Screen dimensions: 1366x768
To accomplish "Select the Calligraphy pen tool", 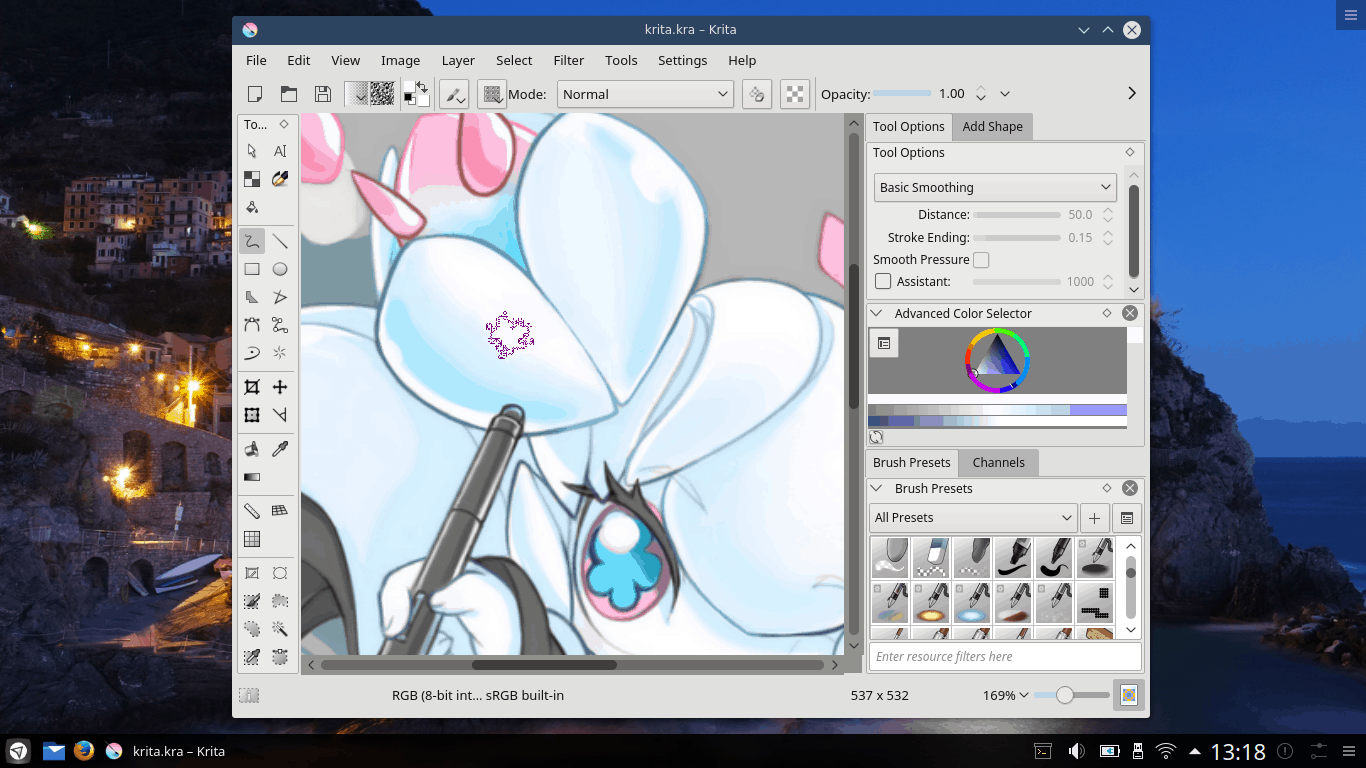I will (280, 179).
